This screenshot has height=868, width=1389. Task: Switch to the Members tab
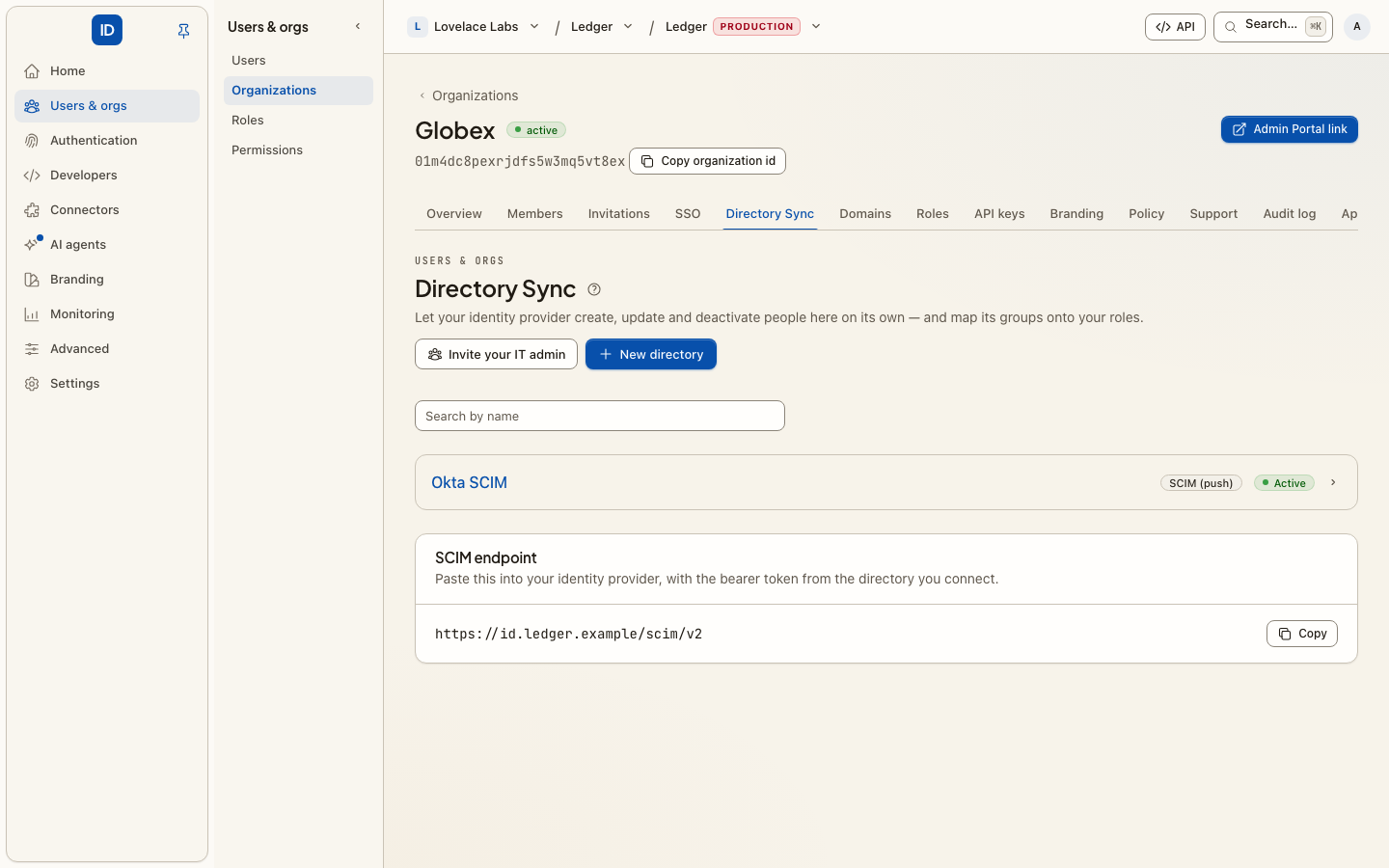pos(535,214)
